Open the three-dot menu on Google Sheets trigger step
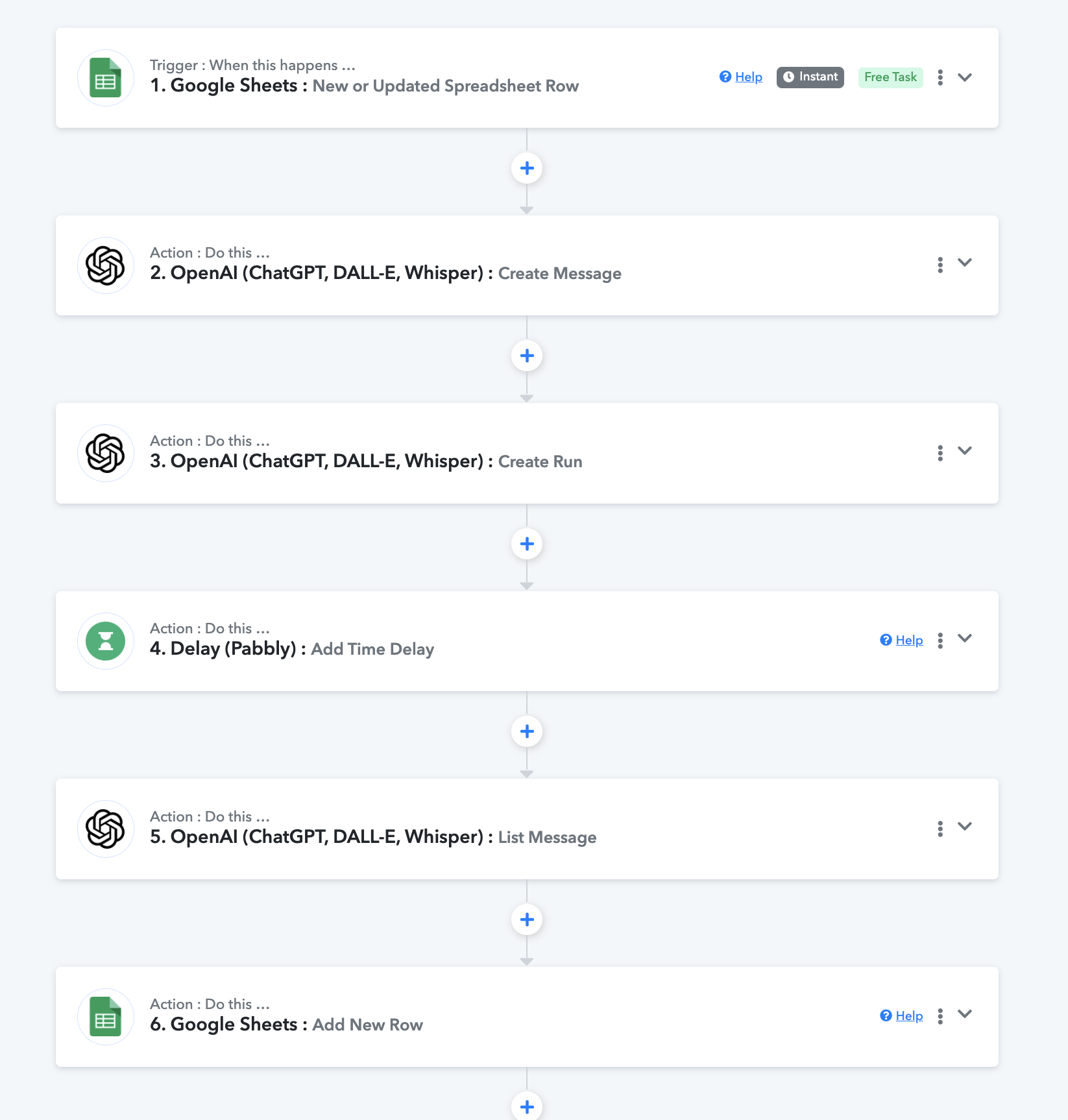The width and height of the screenshot is (1068, 1120). (940, 77)
